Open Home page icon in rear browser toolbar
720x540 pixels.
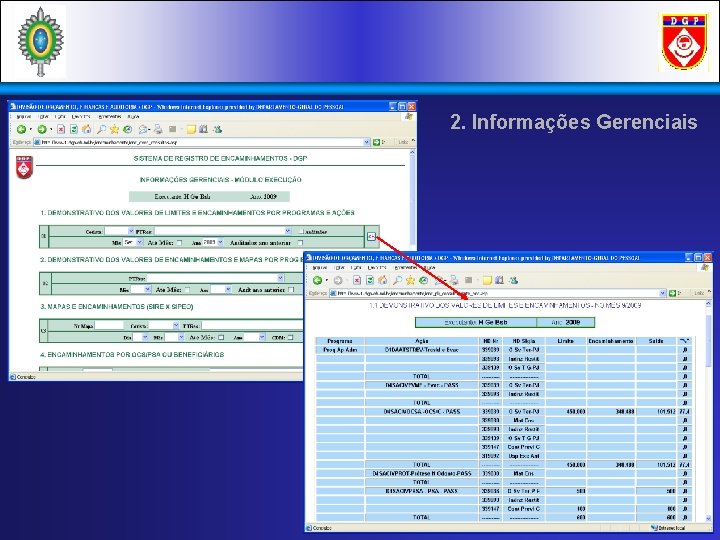86,129
